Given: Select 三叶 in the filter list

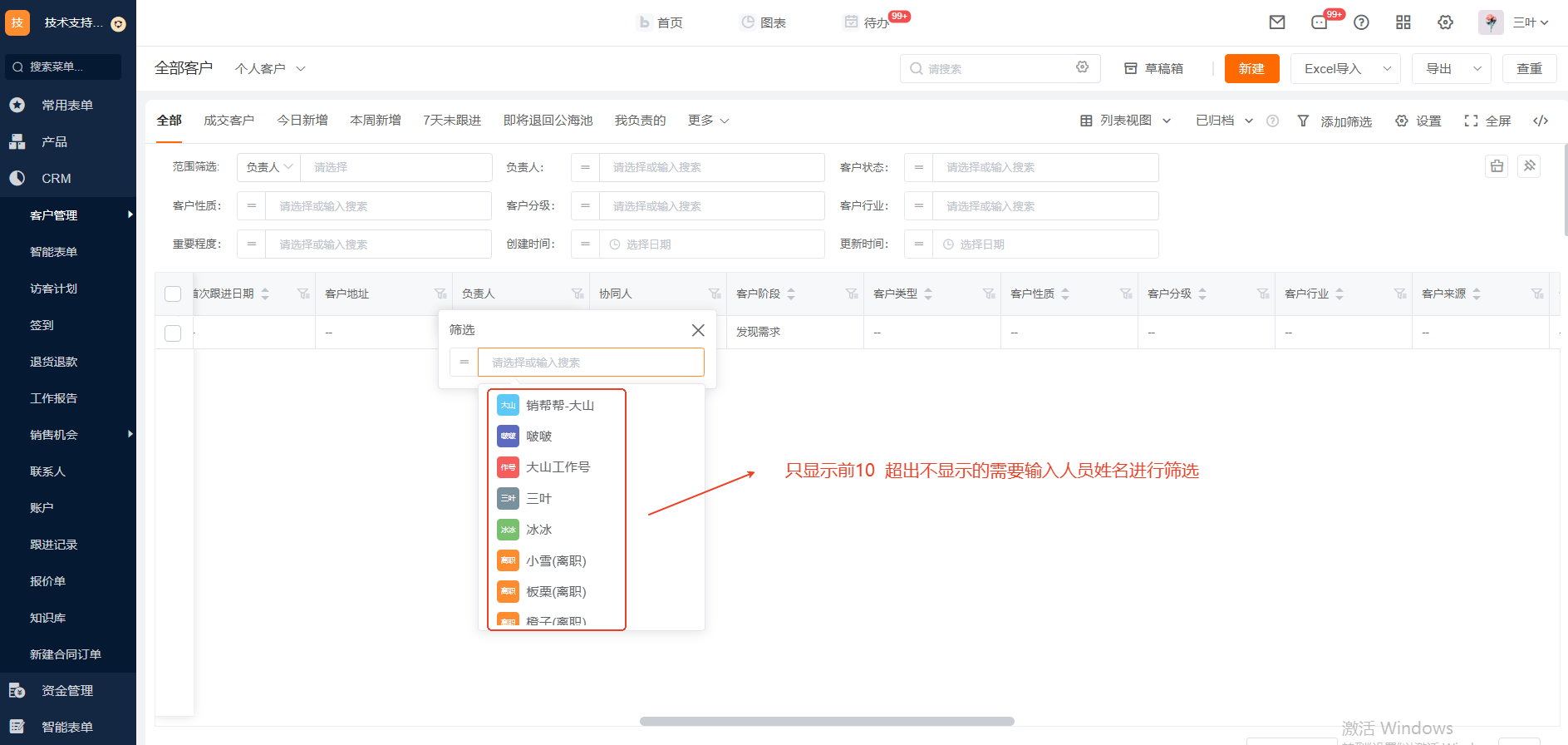Looking at the screenshot, I should click(538, 498).
